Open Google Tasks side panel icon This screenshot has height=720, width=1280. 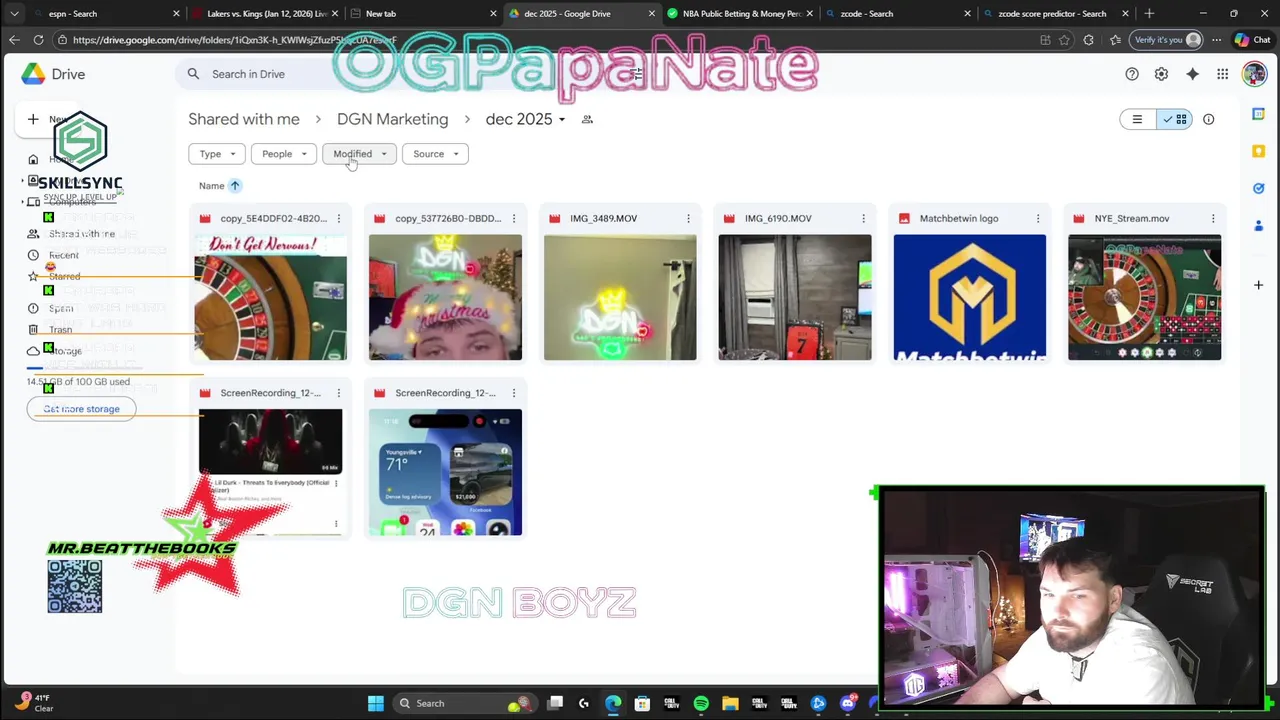pos(1259,188)
